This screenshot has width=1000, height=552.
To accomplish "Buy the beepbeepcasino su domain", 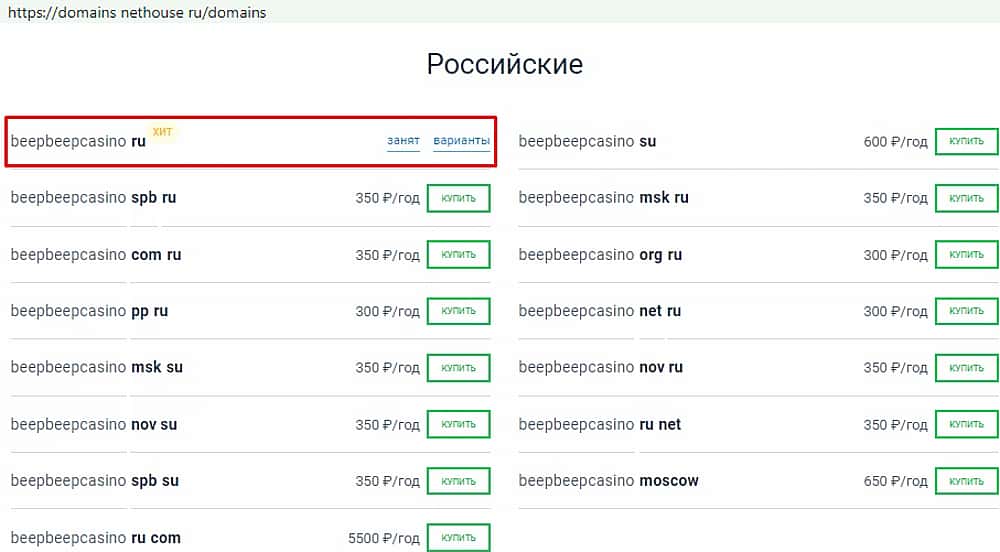I will [x=966, y=141].
